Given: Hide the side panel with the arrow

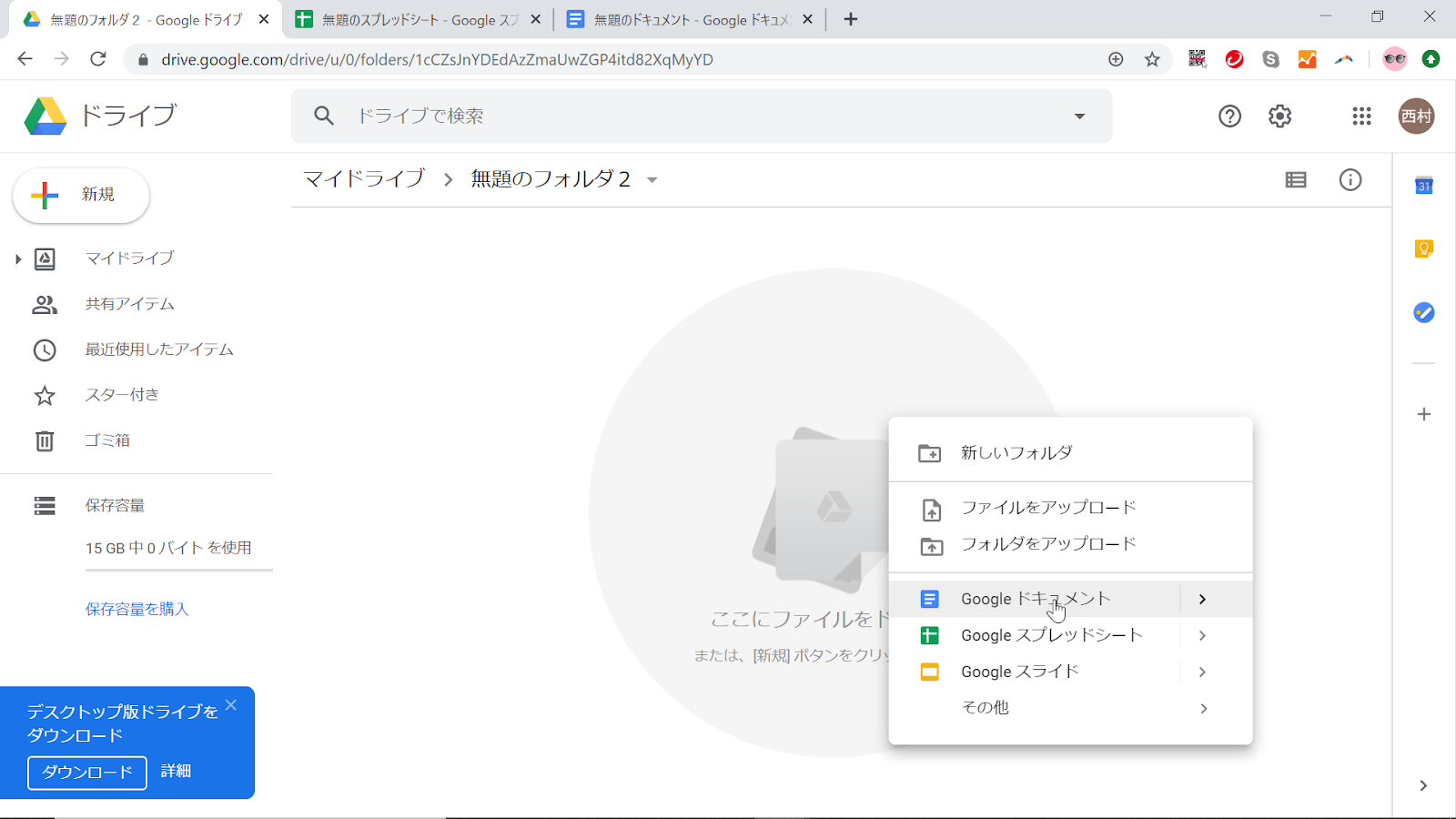Looking at the screenshot, I should (x=1423, y=785).
